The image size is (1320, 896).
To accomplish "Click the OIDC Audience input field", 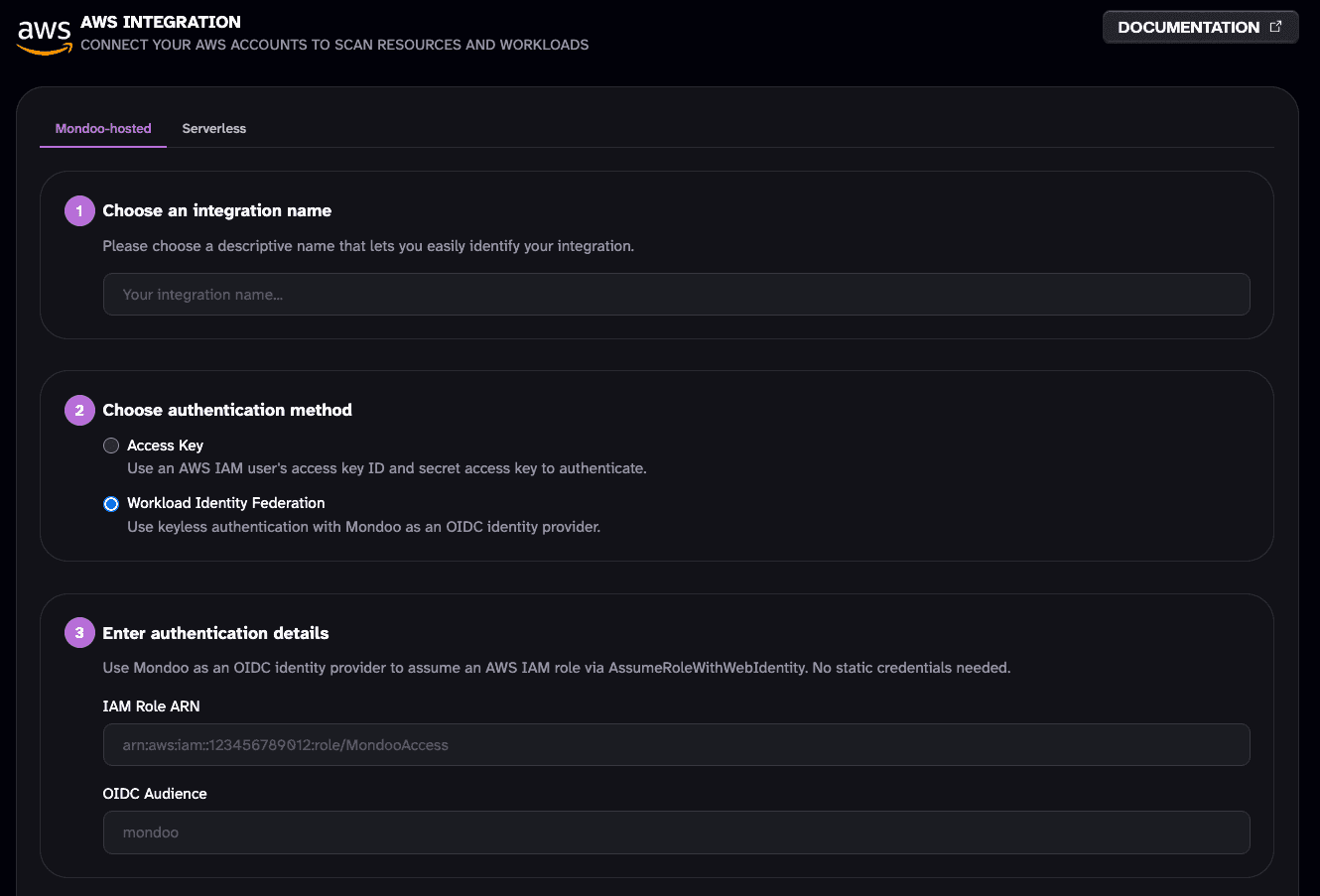I will [676, 832].
